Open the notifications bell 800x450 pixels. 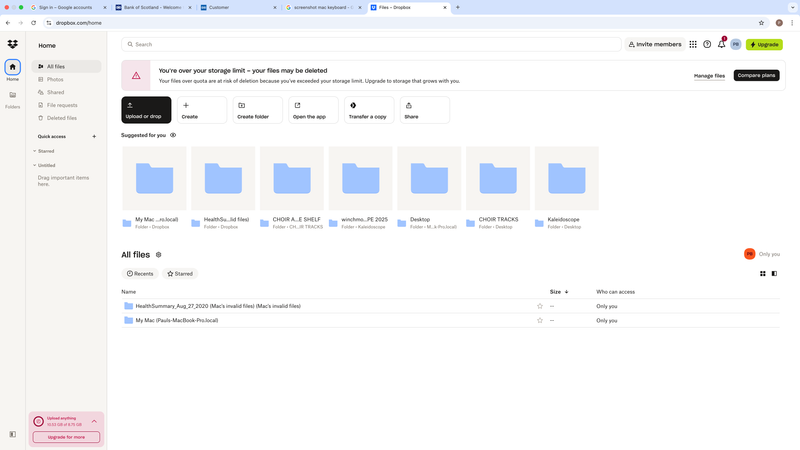(x=721, y=44)
